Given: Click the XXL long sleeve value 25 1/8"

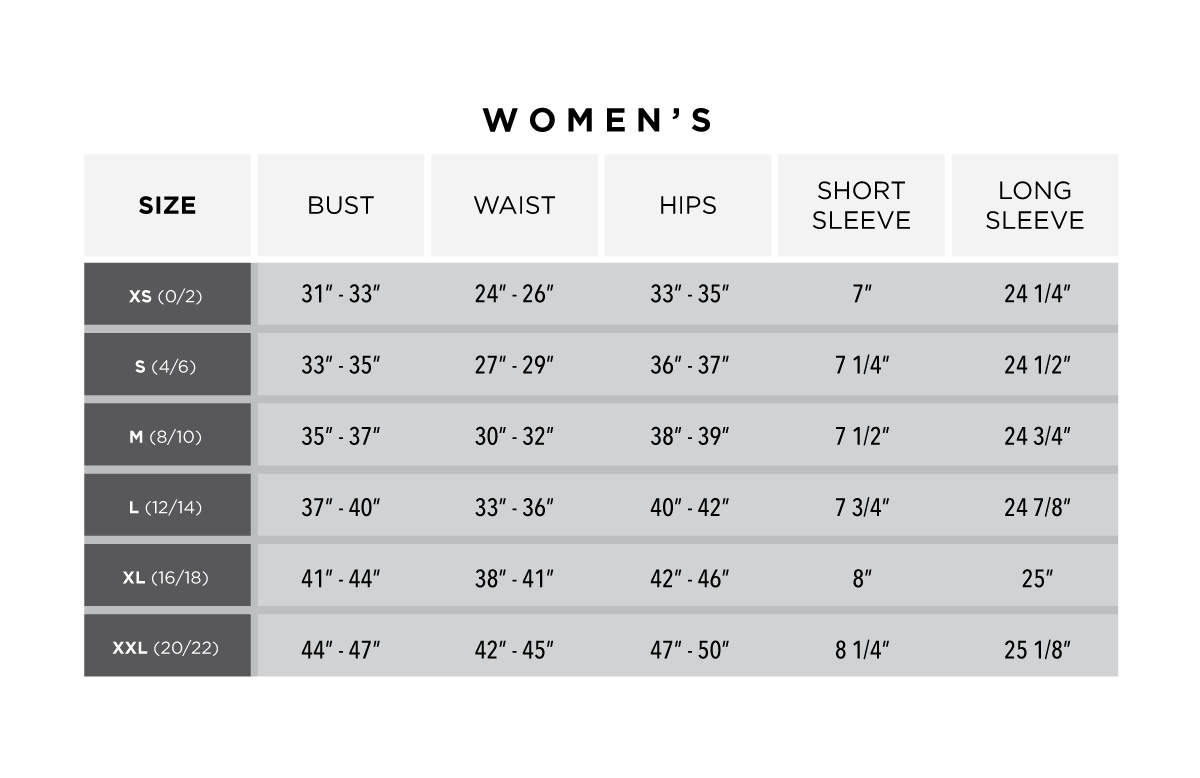Looking at the screenshot, I should coord(1037,649).
